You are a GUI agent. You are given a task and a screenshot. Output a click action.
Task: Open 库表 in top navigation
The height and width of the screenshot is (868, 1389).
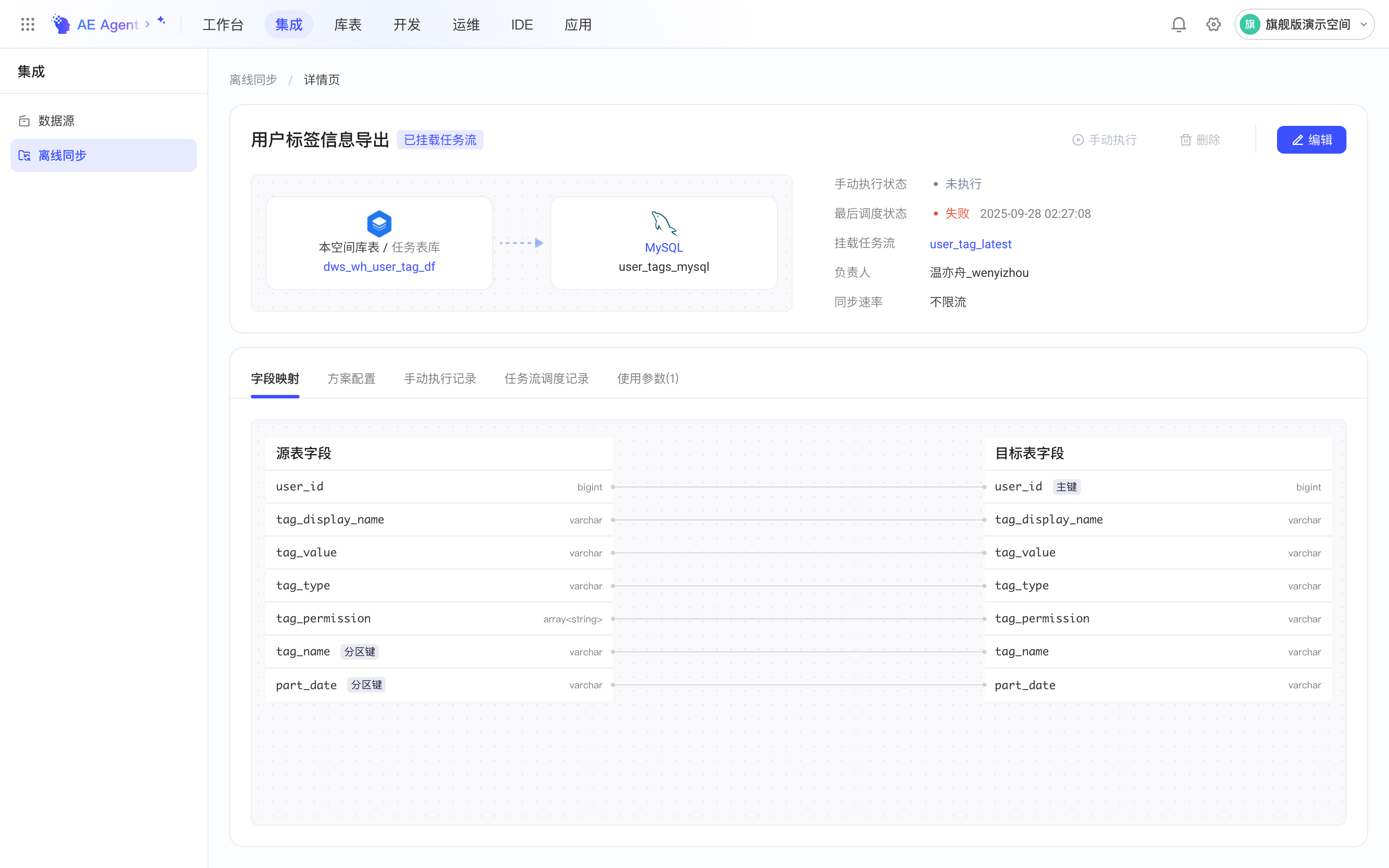(348, 24)
